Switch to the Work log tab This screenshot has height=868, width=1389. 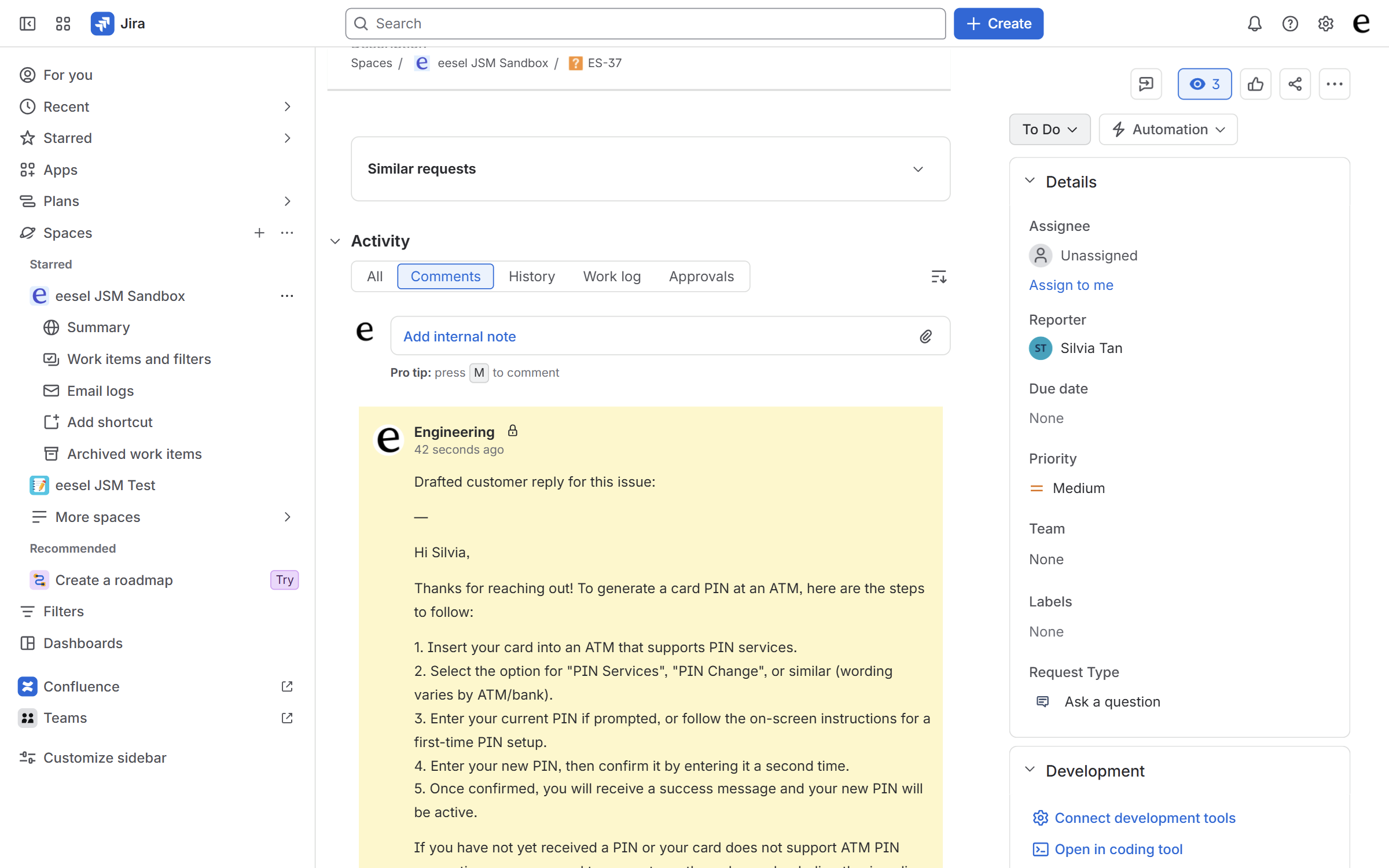point(612,277)
